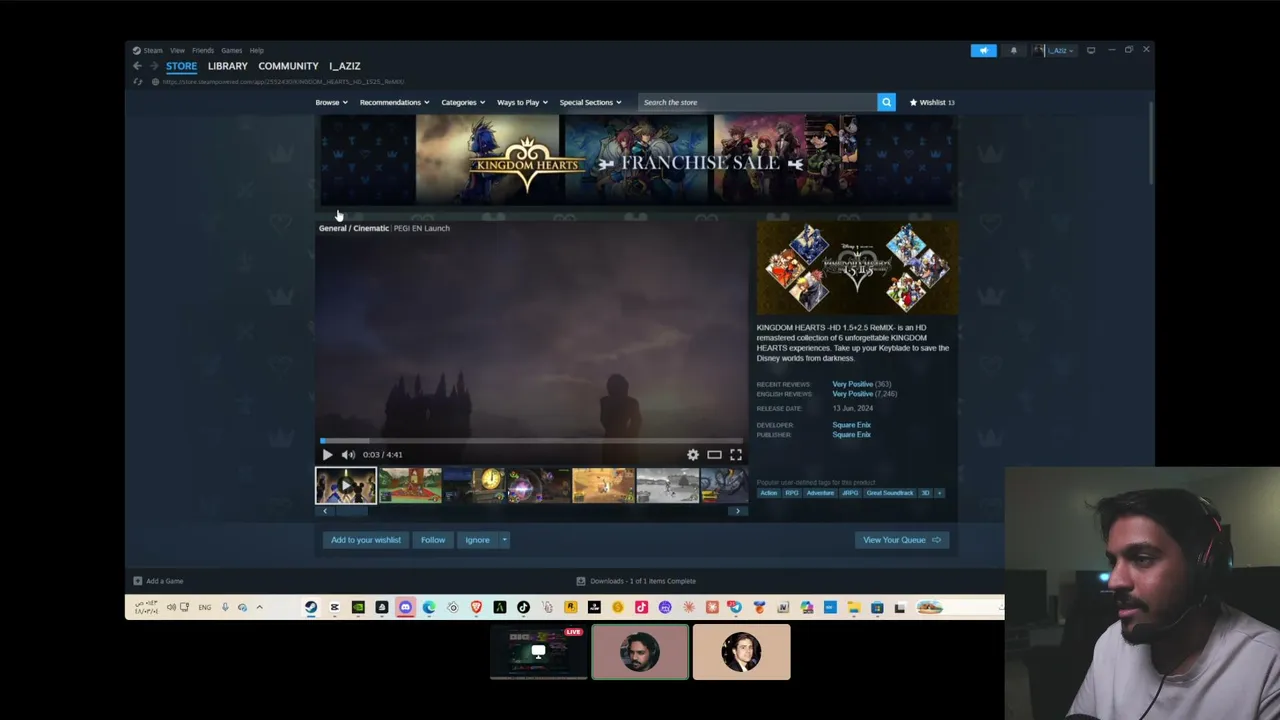Show hidden system tray icons
The width and height of the screenshot is (1280, 720).
click(x=259, y=607)
